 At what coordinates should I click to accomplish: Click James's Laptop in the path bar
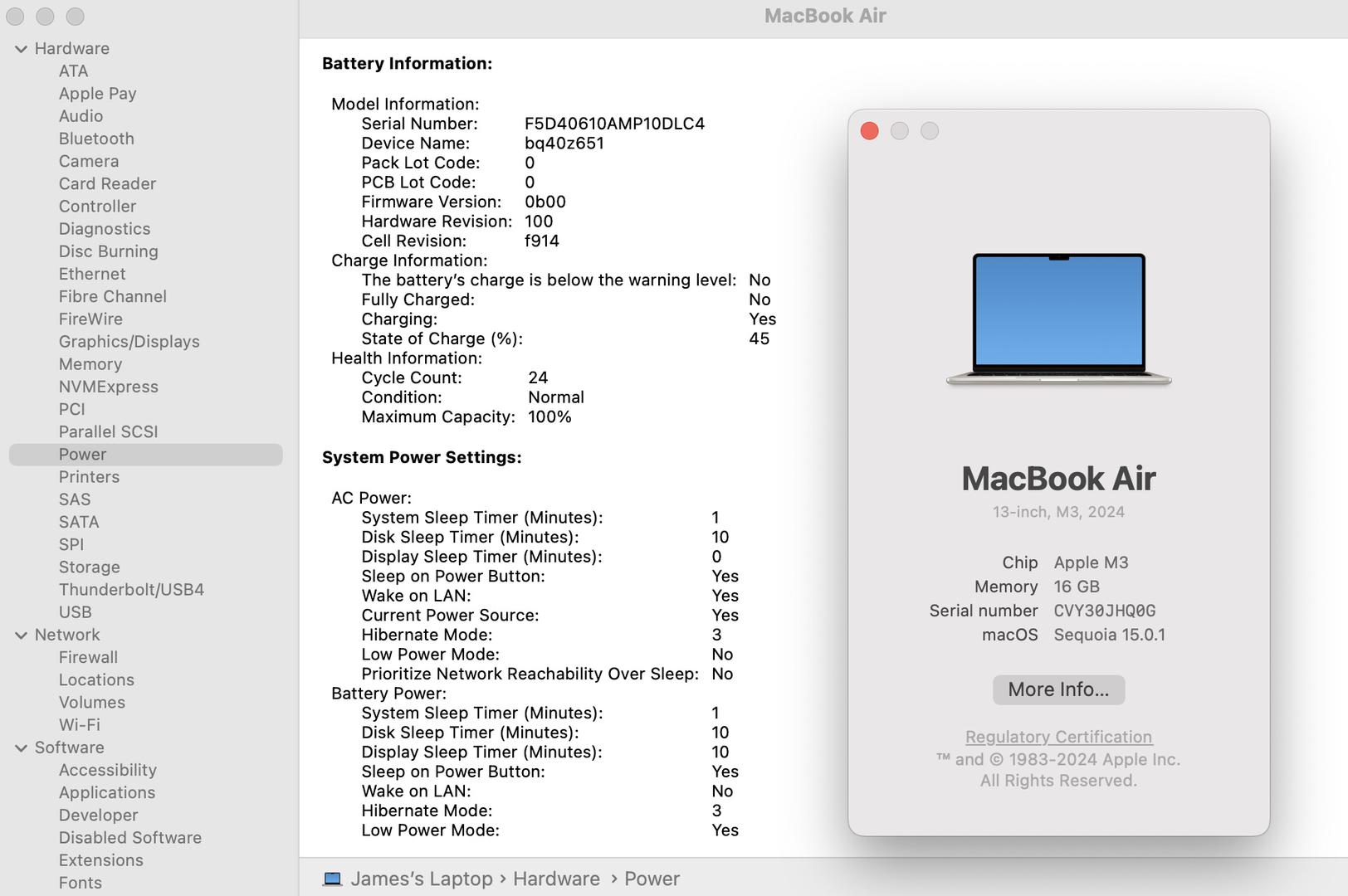[421, 879]
